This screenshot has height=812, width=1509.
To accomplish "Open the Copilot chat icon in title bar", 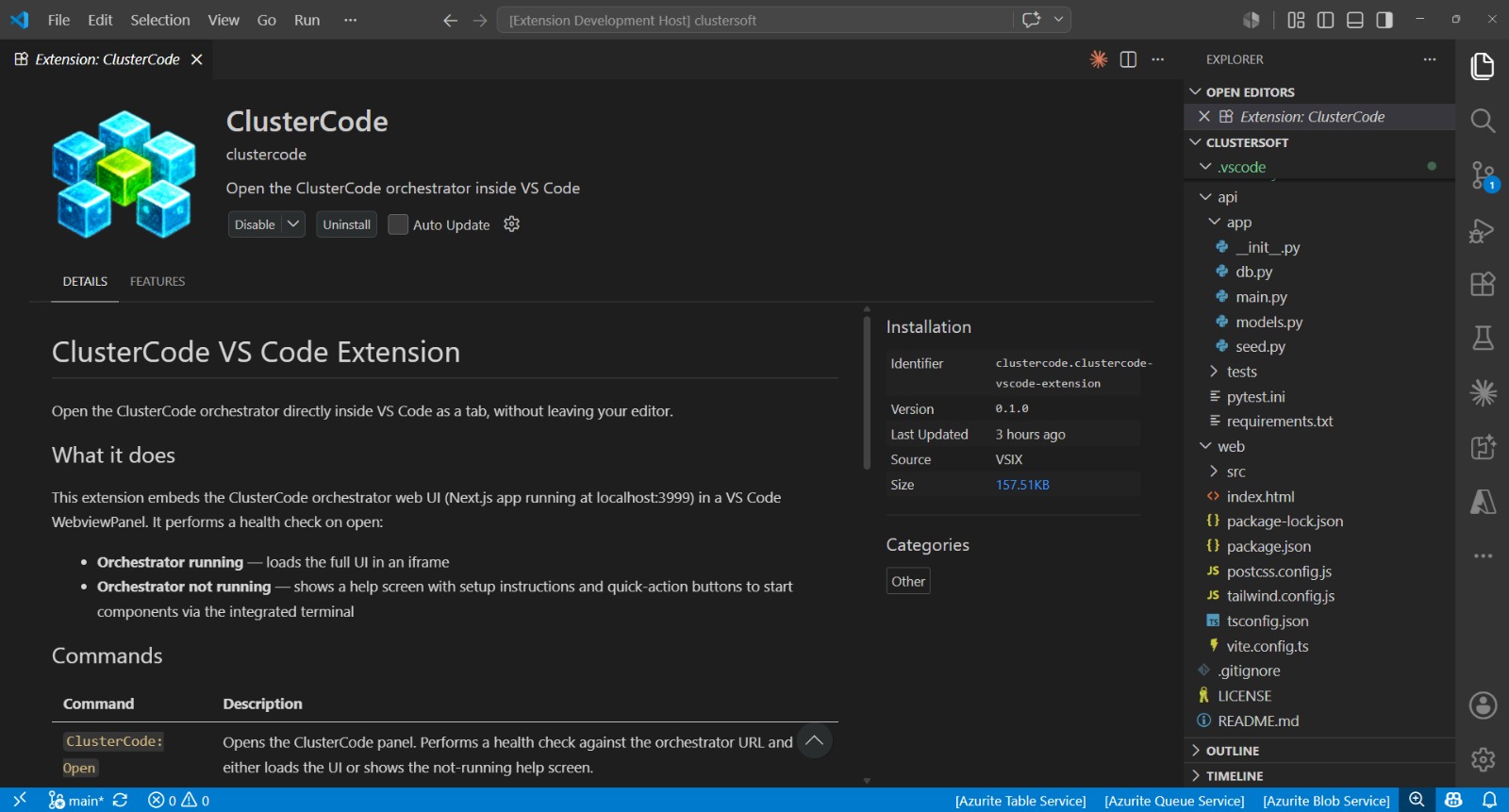I will pyautogui.click(x=1031, y=20).
